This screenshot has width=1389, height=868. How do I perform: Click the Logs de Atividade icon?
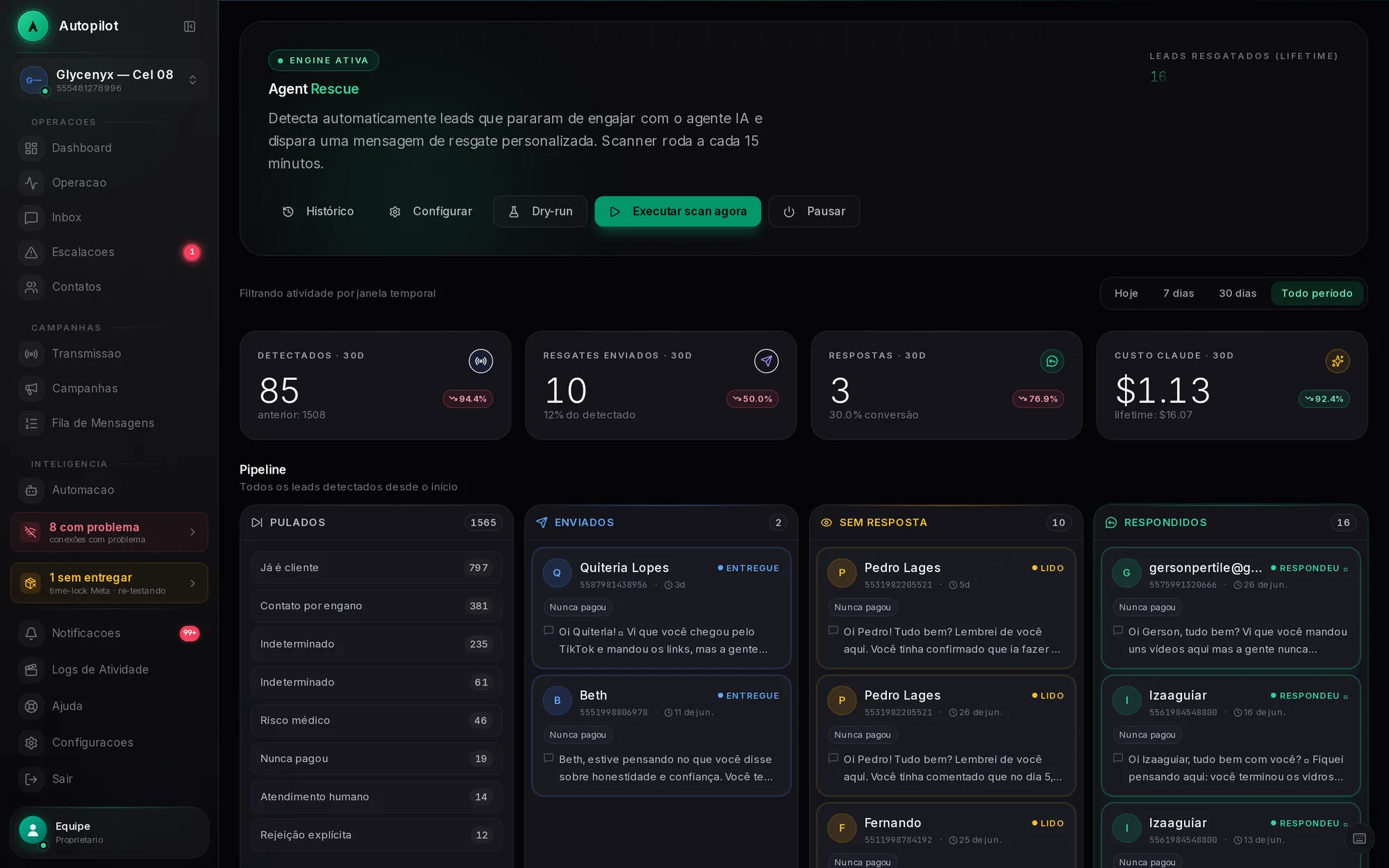click(x=31, y=669)
